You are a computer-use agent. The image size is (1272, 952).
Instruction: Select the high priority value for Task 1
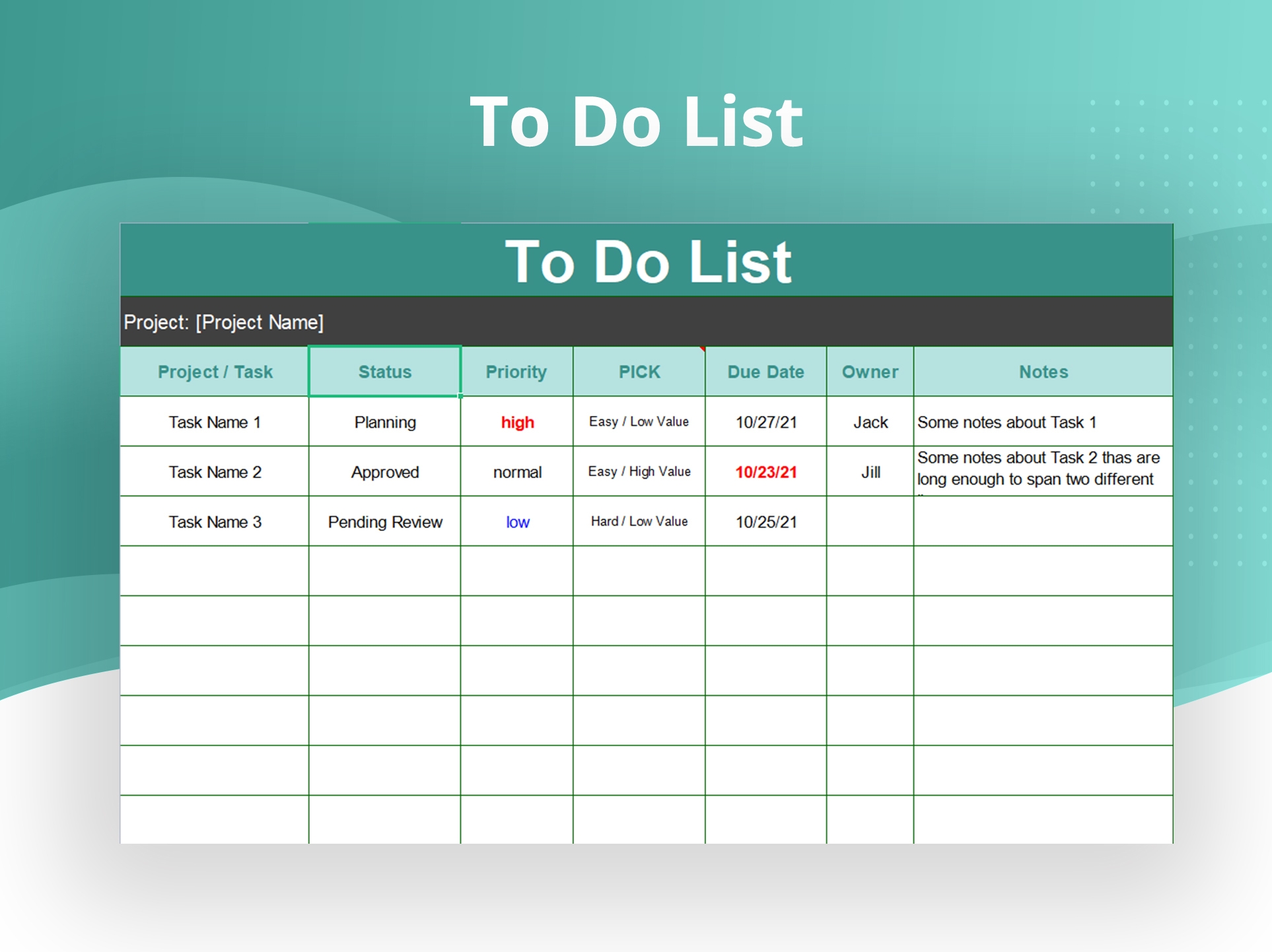pyautogui.click(x=516, y=422)
